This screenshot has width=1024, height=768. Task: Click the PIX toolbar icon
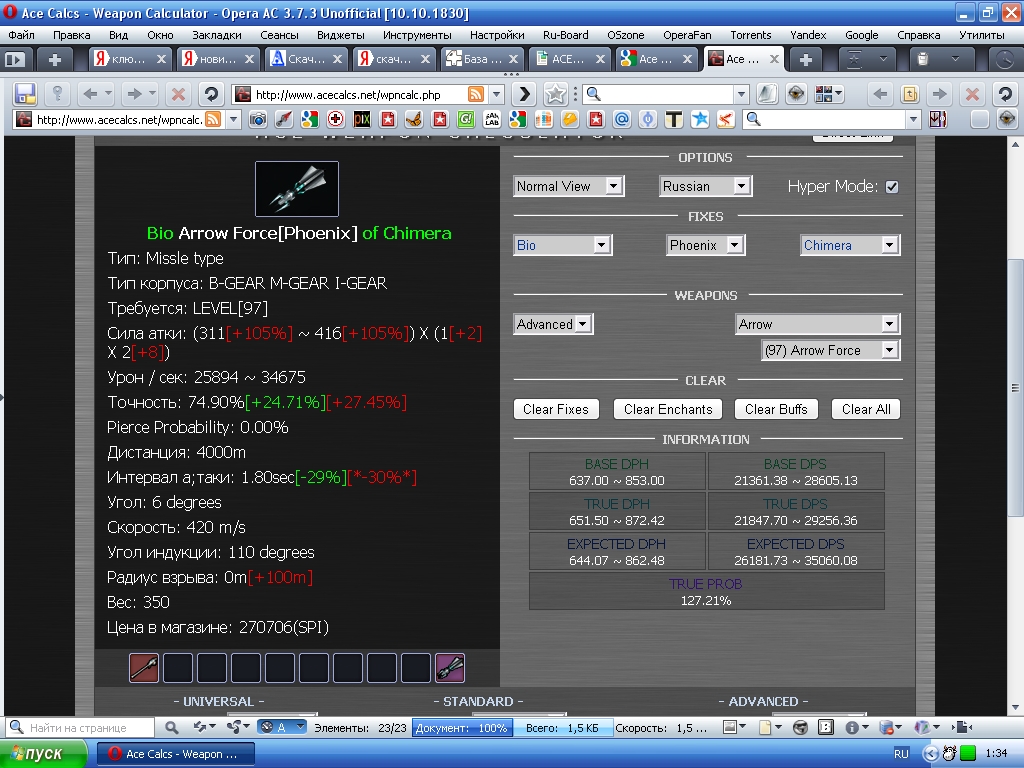(x=362, y=119)
